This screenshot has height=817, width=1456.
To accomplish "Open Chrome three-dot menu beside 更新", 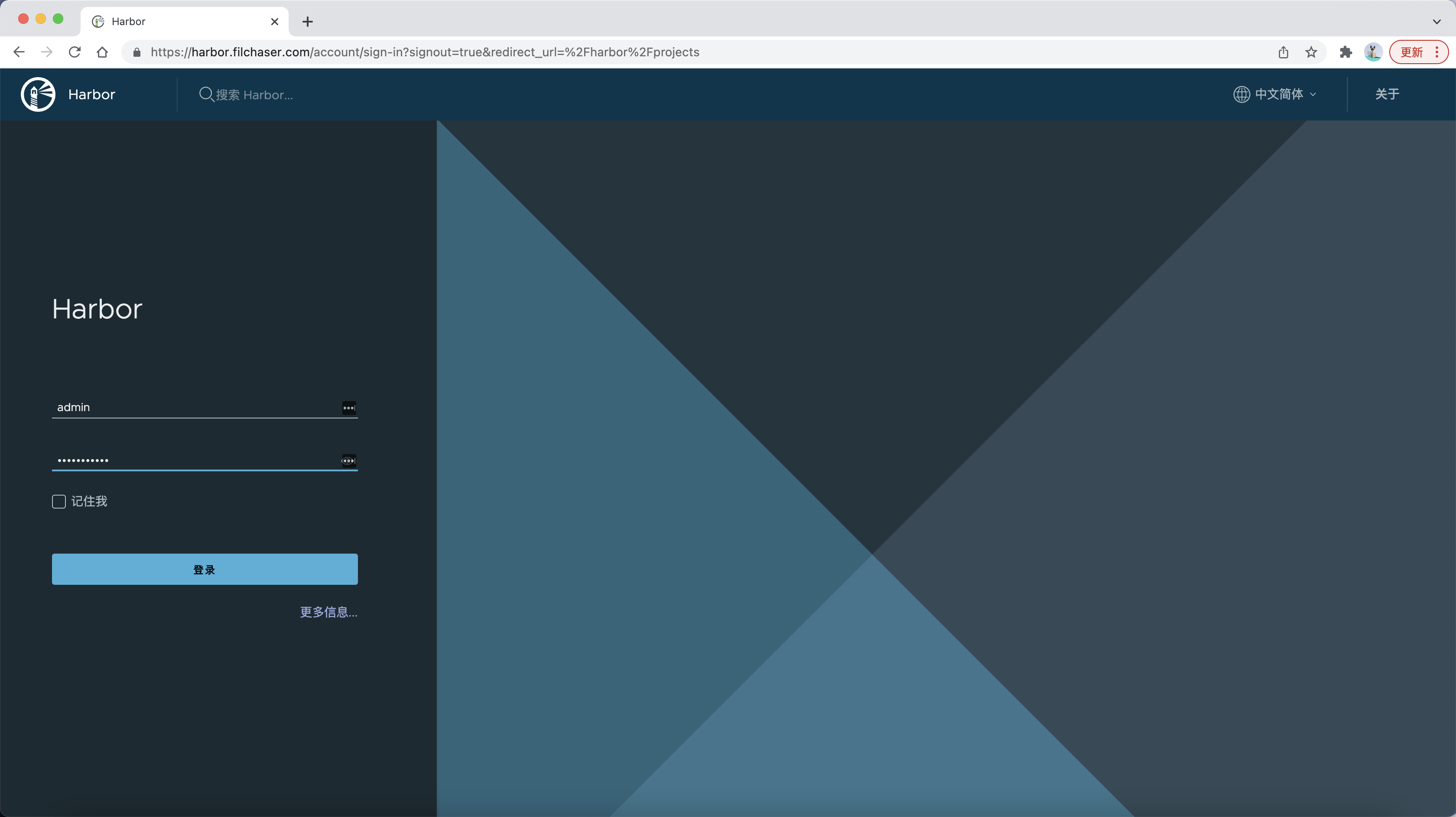I will pyautogui.click(x=1437, y=52).
